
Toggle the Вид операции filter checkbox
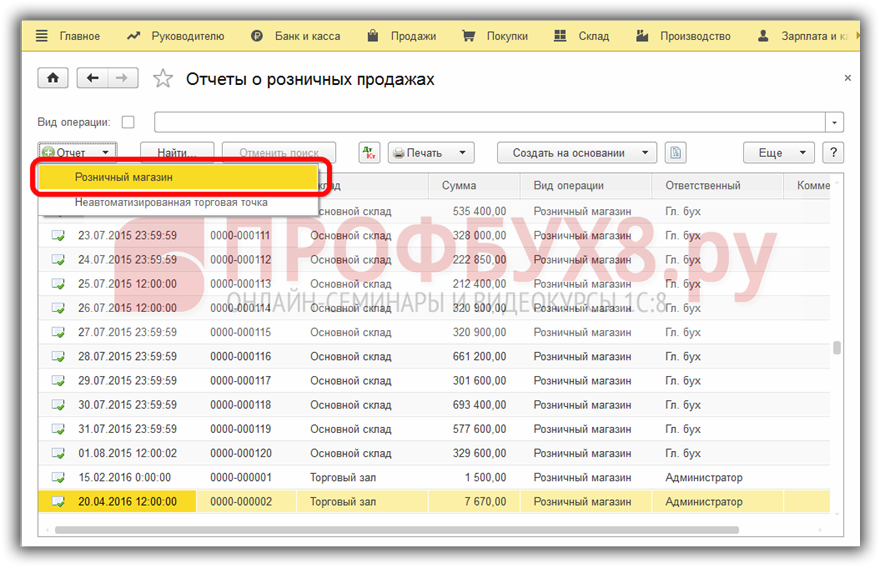tap(128, 122)
